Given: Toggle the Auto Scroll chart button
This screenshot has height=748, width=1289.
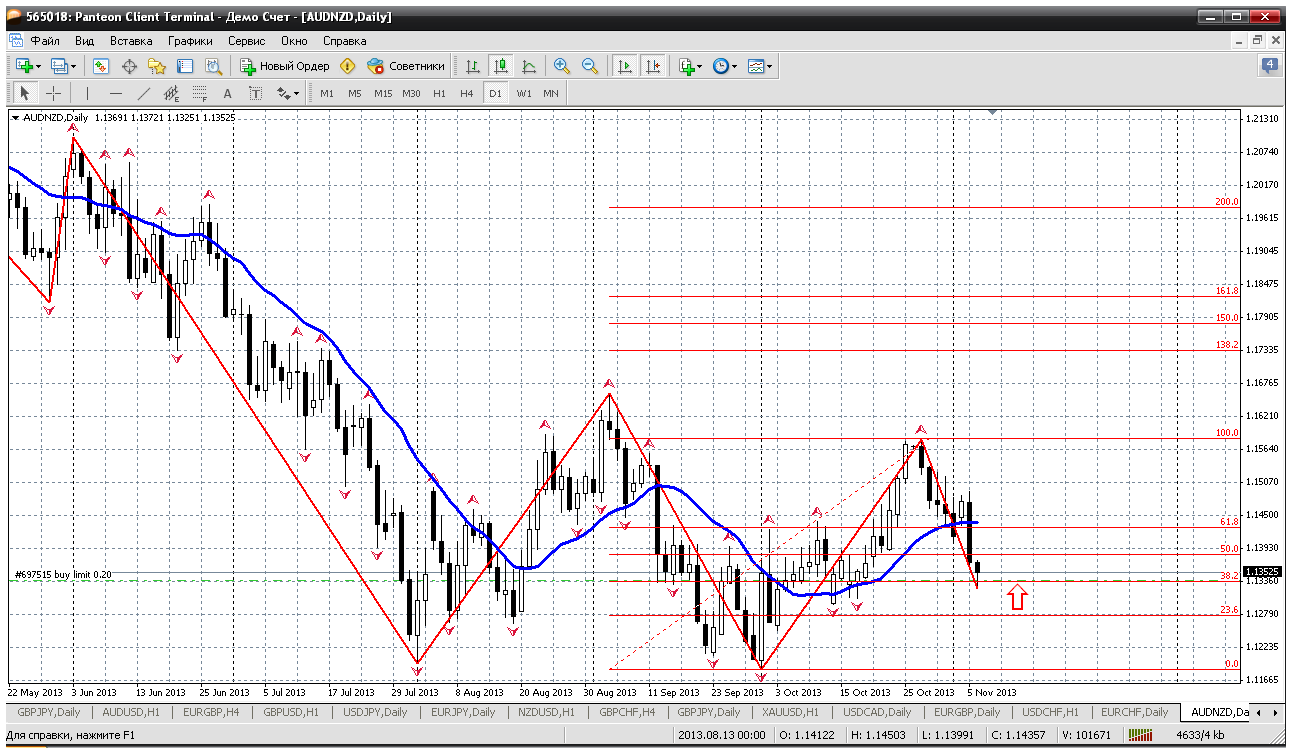Looking at the screenshot, I should [625, 66].
